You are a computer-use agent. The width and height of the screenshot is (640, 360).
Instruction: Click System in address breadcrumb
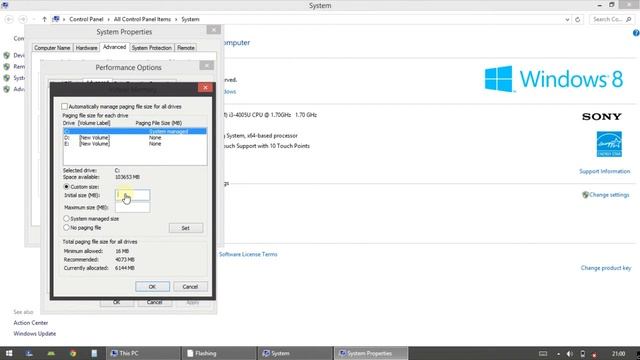190,19
